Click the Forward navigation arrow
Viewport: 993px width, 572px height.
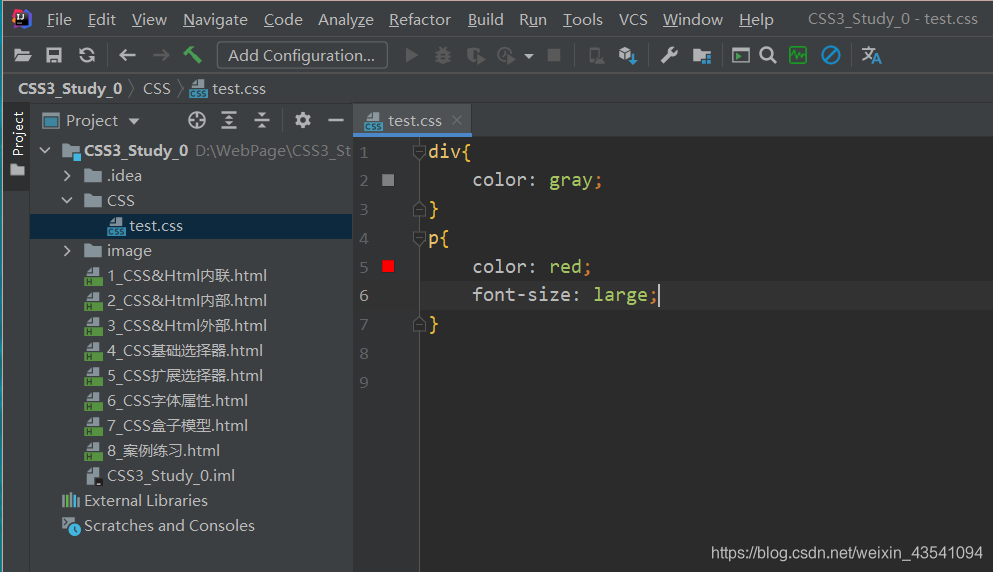[161, 56]
